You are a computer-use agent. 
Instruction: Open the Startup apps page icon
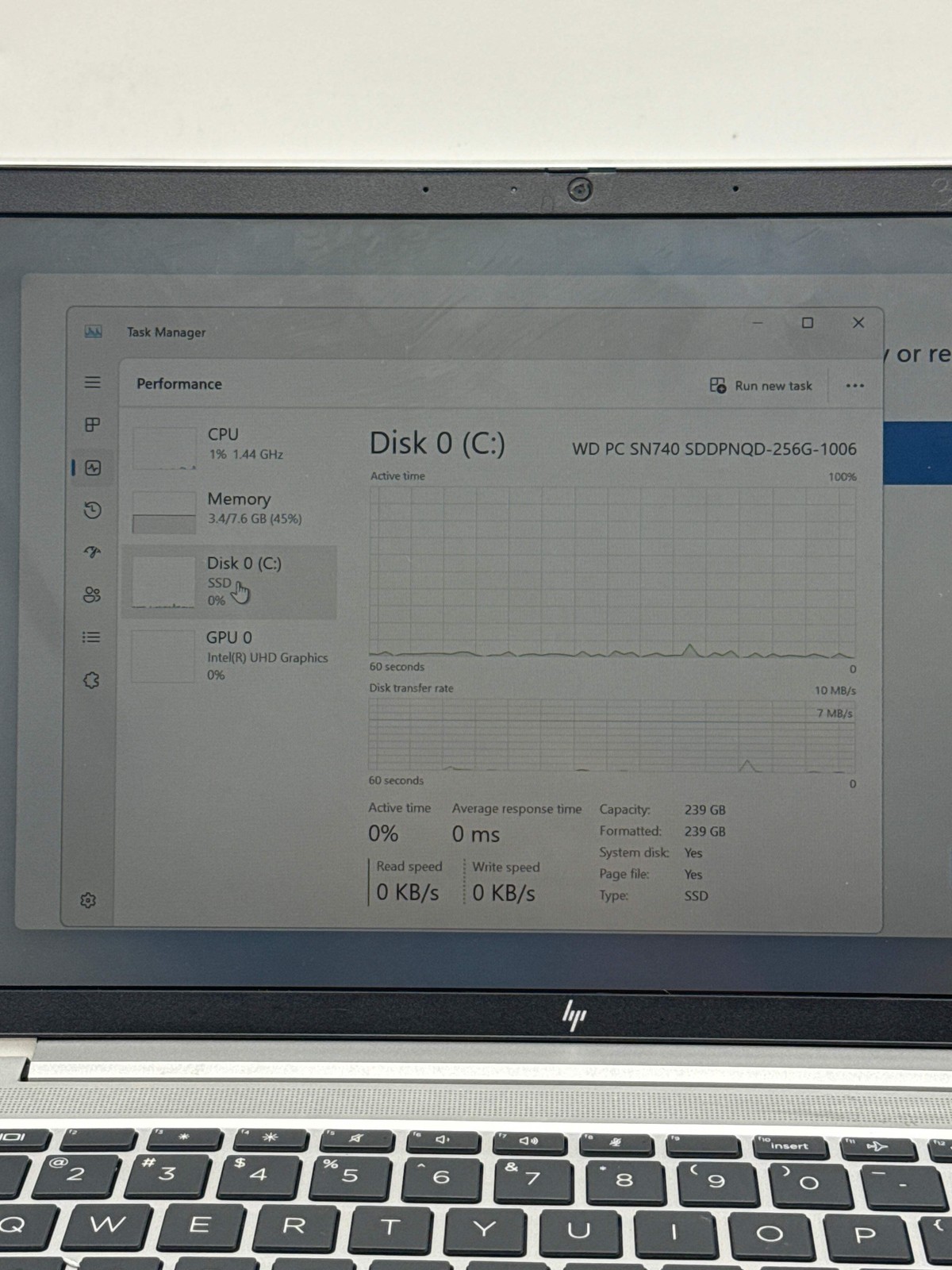pos(92,552)
